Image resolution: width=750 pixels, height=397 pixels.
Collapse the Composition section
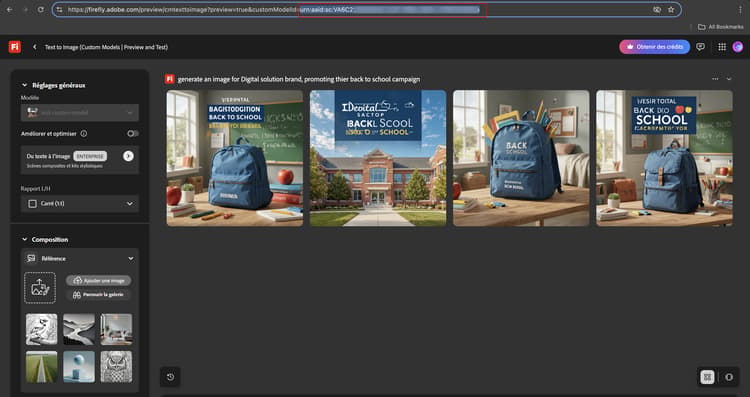click(x=24, y=239)
